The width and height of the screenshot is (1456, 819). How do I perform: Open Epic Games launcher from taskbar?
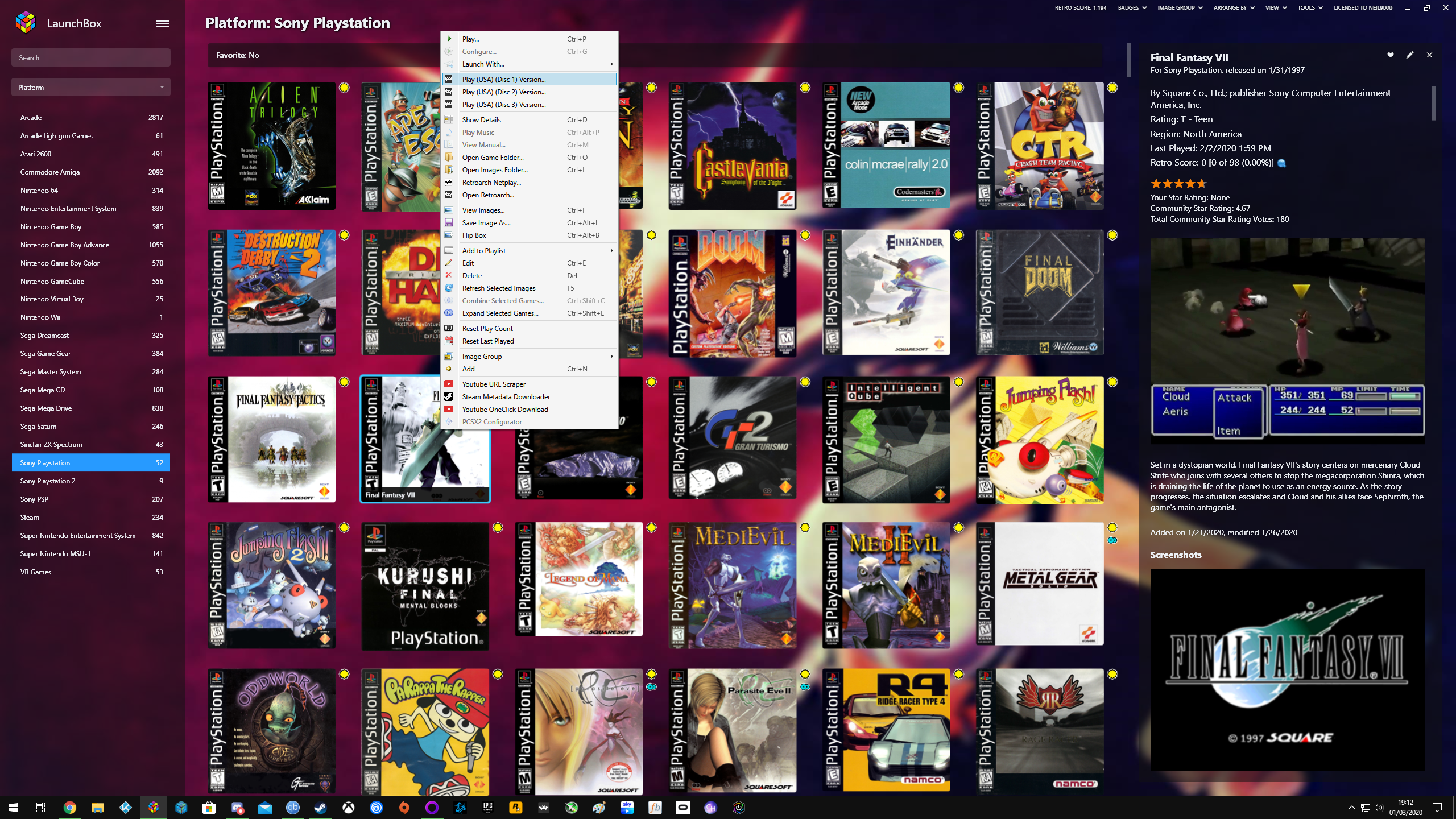click(487, 808)
